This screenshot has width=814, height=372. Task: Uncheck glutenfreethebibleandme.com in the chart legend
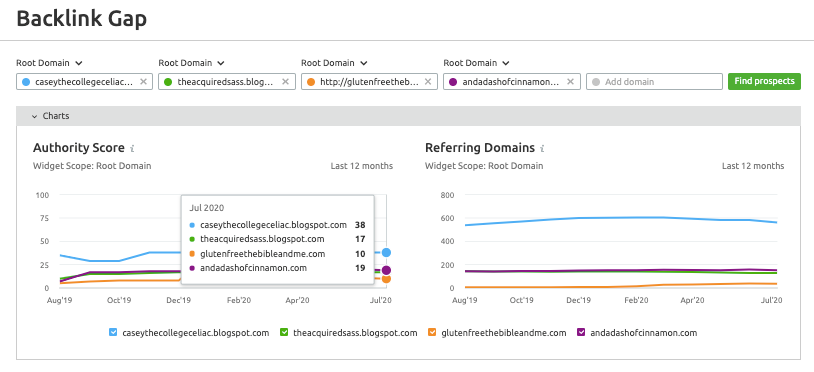(432, 333)
